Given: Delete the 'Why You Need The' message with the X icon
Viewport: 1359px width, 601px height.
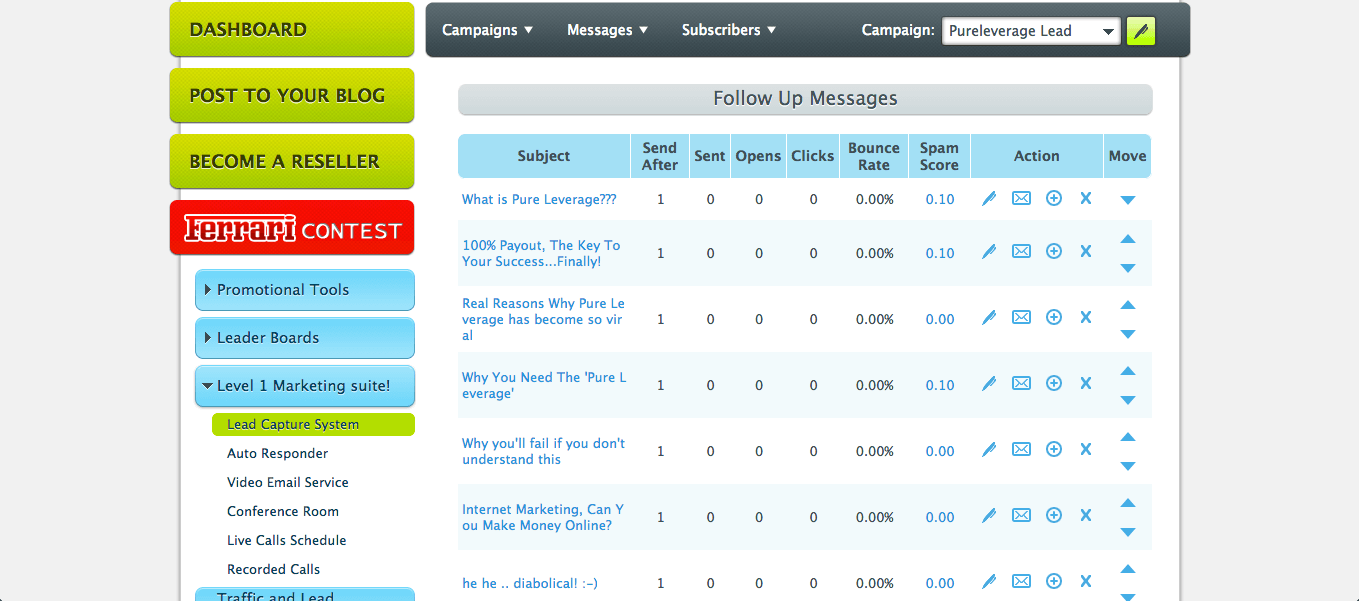Looking at the screenshot, I should coord(1085,384).
